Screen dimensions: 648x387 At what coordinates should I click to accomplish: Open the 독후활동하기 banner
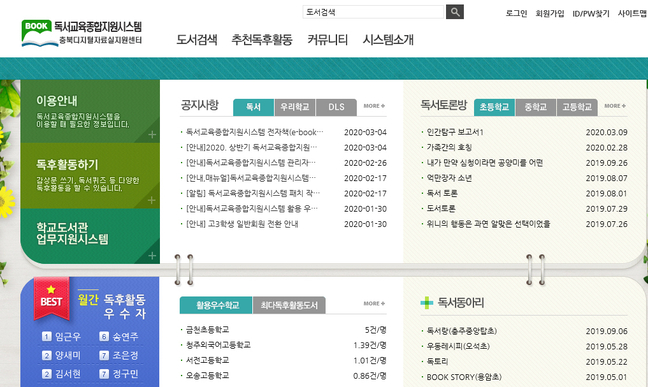pos(90,176)
